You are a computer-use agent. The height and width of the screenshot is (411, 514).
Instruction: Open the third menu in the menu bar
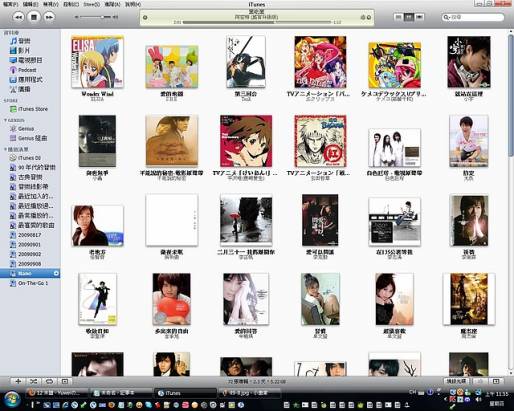(50, 4)
